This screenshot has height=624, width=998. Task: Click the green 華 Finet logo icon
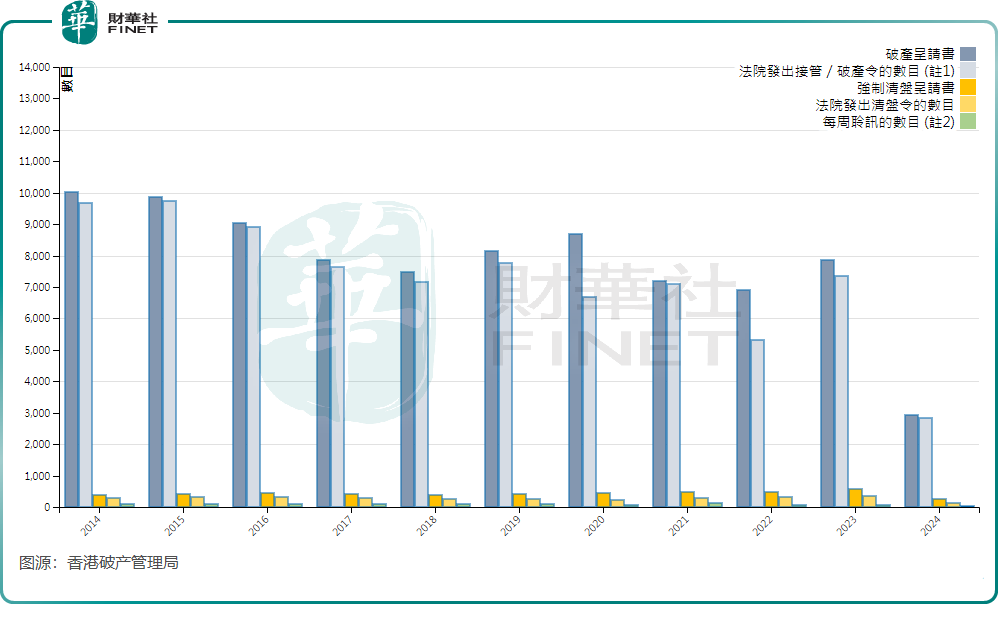click(79, 23)
